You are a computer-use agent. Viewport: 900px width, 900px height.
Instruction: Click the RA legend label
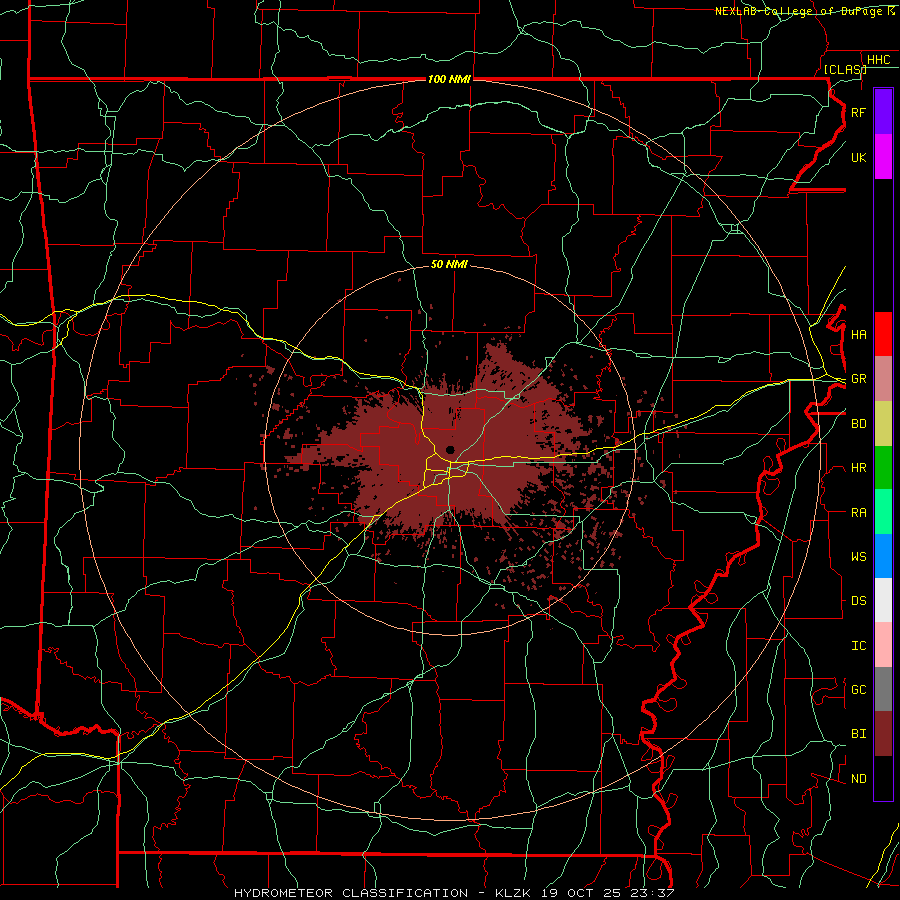click(858, 513)
